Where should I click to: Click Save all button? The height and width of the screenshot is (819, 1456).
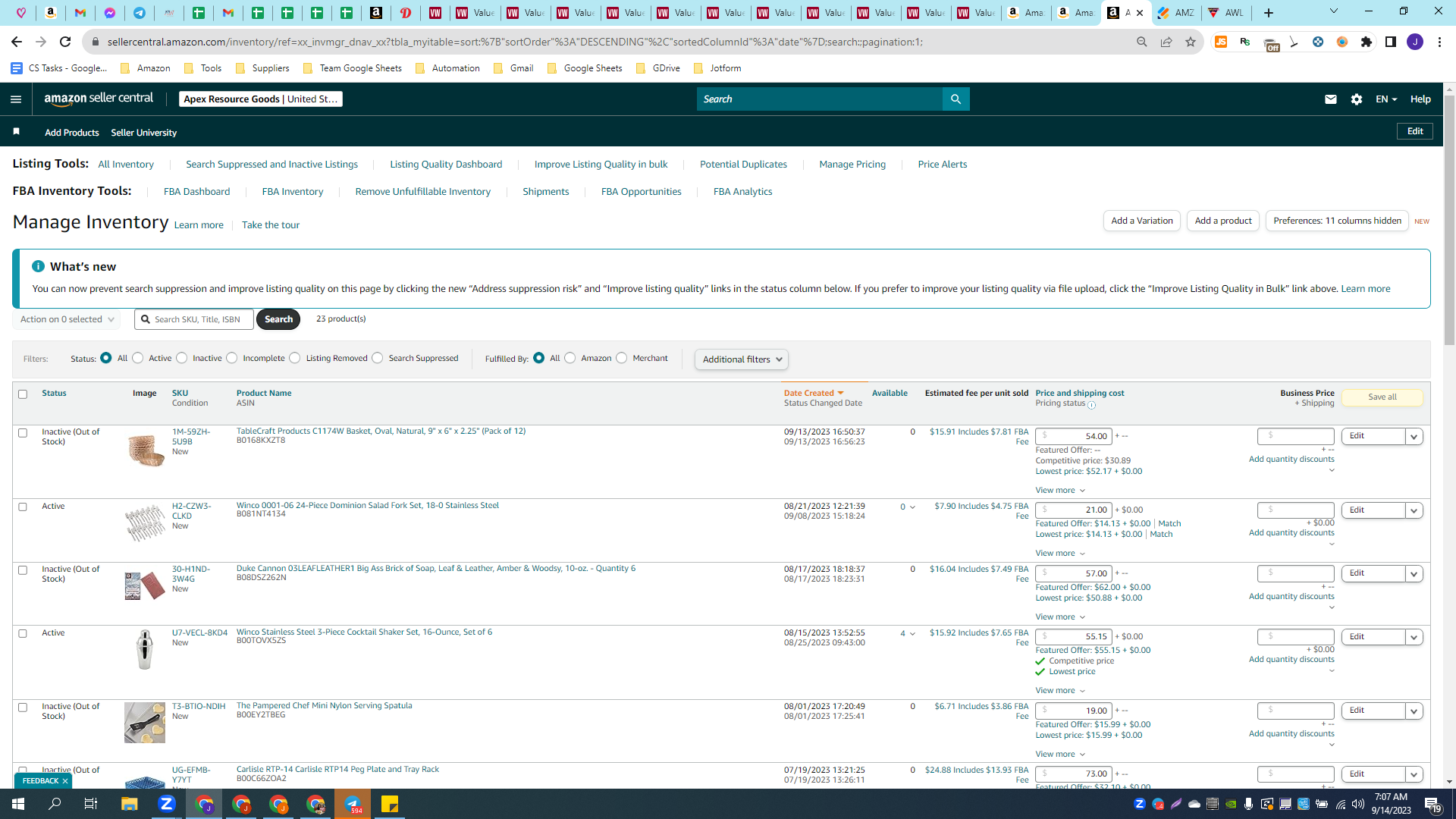pyautogui.click(x=1382, y=397)
